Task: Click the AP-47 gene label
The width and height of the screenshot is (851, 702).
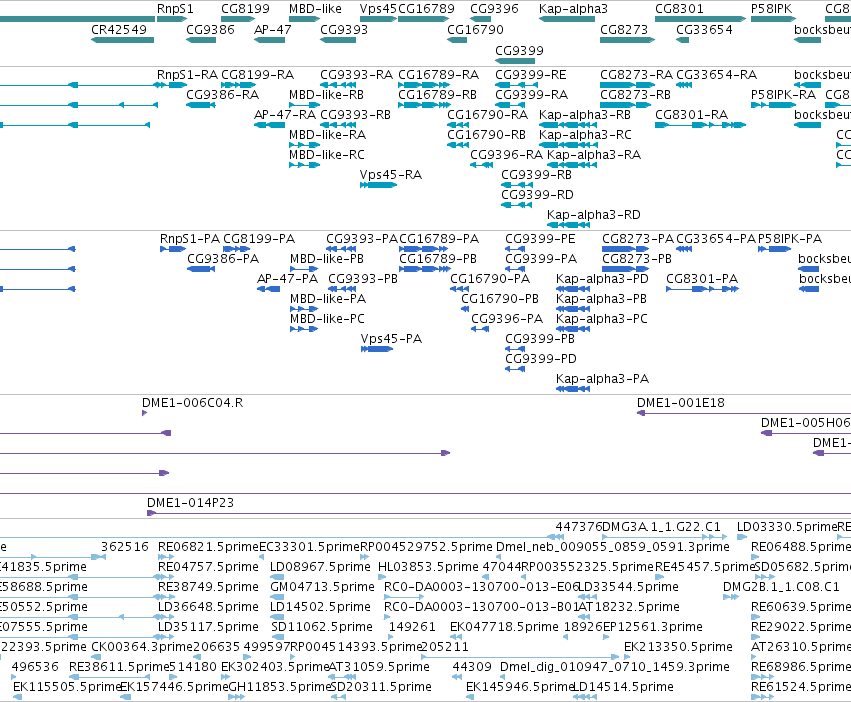Action: (272, 29)
